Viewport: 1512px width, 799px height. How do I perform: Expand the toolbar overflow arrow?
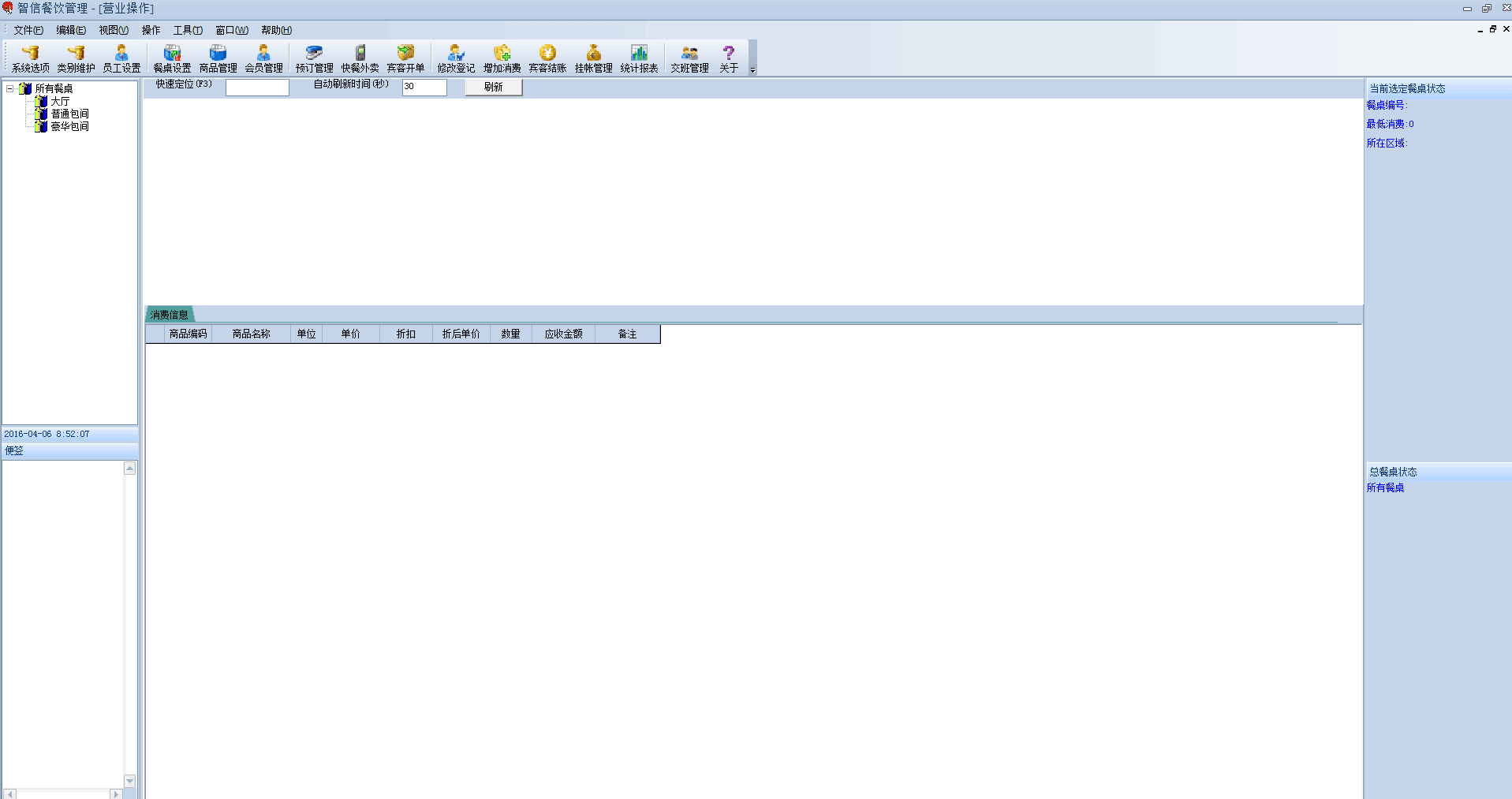tap(752, 70)
